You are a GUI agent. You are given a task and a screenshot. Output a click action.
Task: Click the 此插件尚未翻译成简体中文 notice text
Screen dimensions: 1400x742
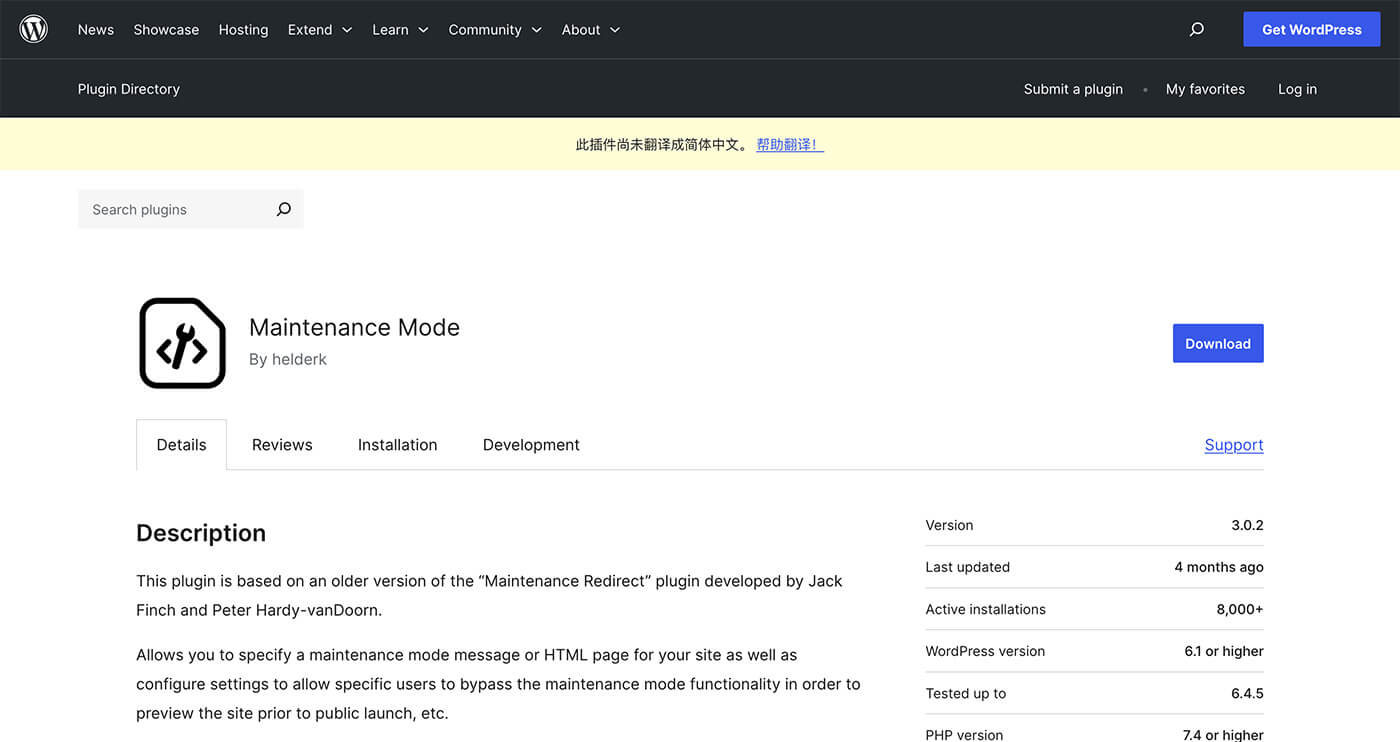coord(662,145)
